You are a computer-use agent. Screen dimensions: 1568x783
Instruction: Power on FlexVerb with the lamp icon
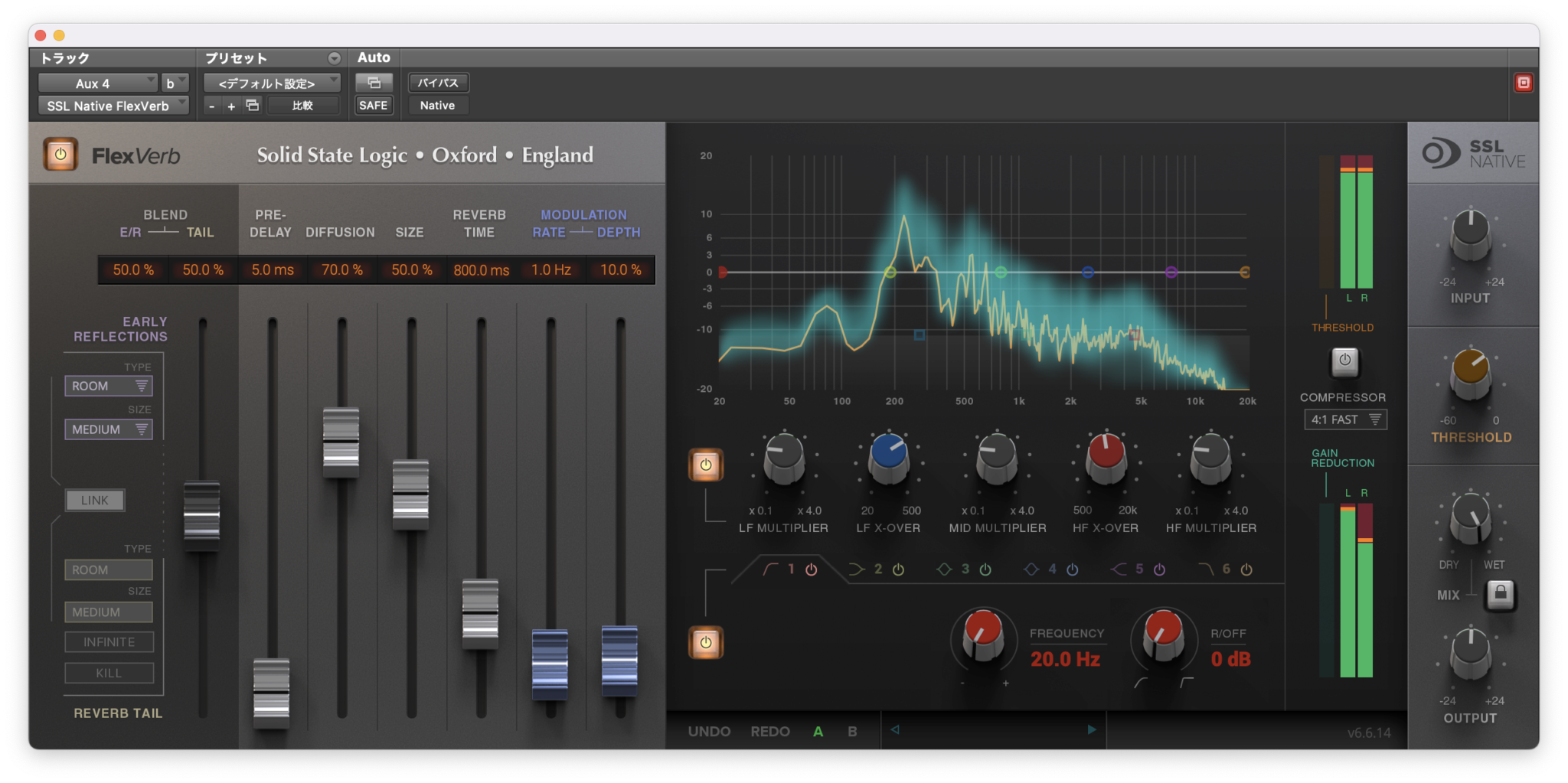tap(60, 154)
